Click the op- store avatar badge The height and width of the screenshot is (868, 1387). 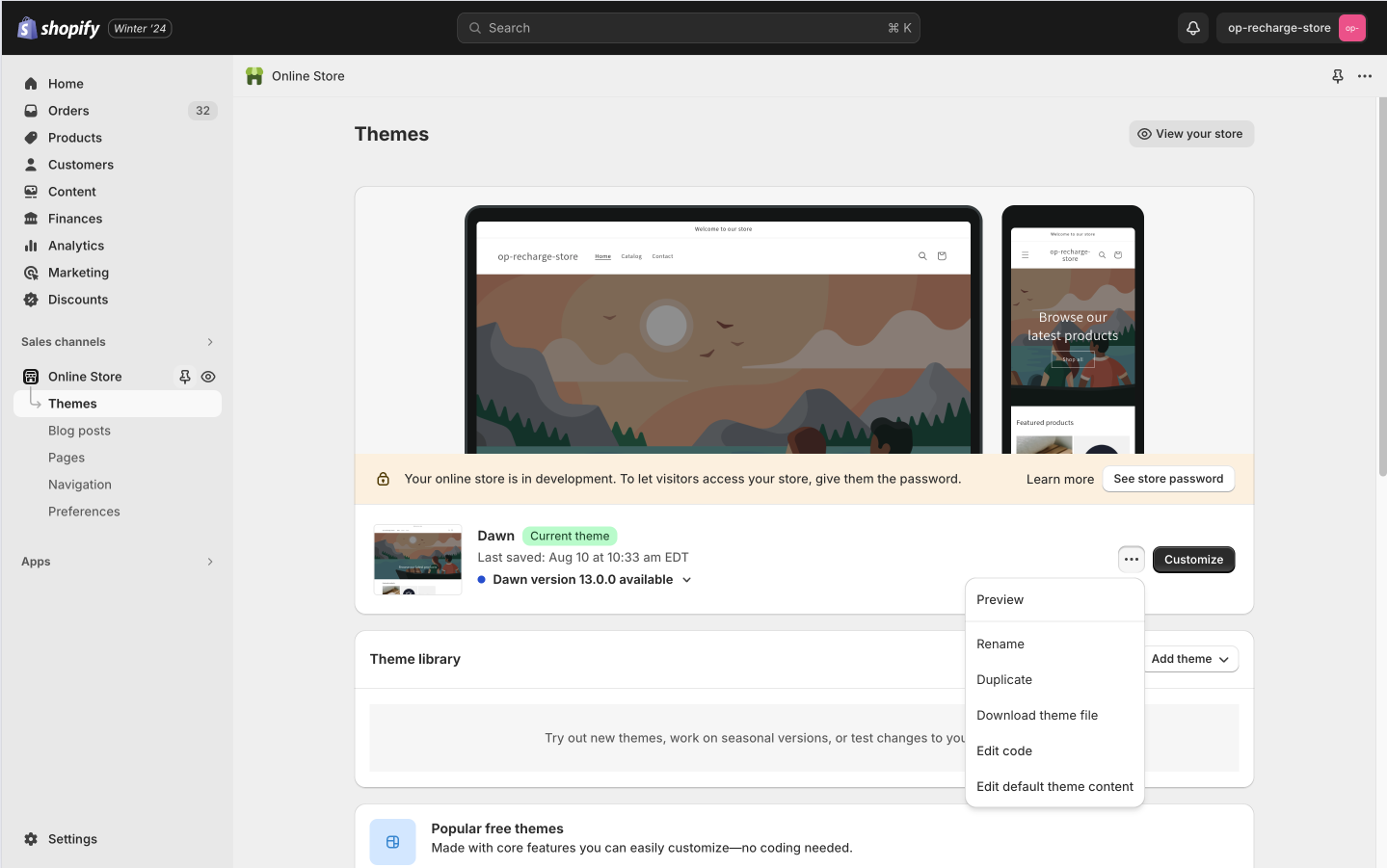click(x=1352, y=28)
